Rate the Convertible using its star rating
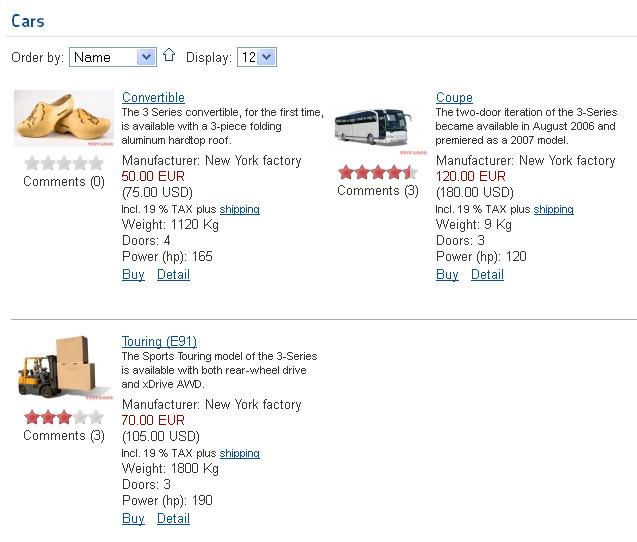The image size is (637, 542). click(63, 163)
